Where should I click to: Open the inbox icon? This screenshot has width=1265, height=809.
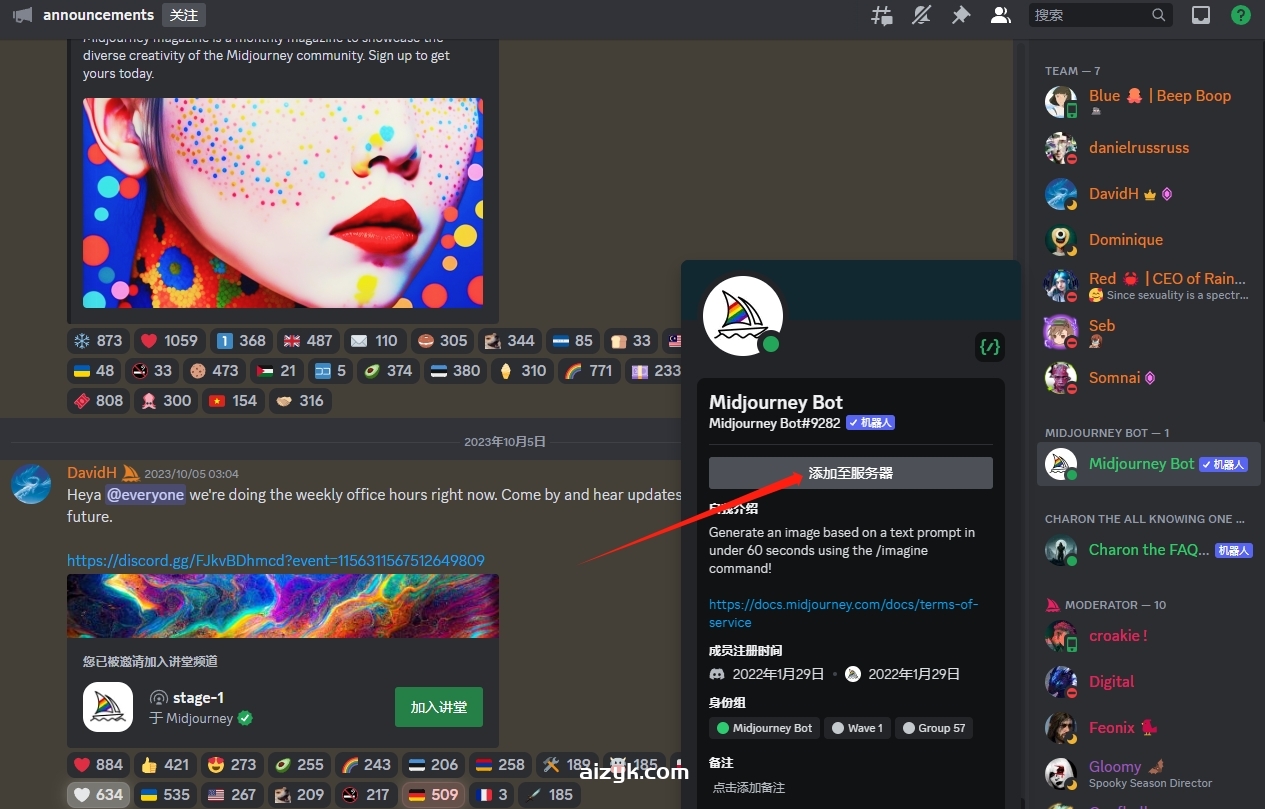click(1201, 15)
